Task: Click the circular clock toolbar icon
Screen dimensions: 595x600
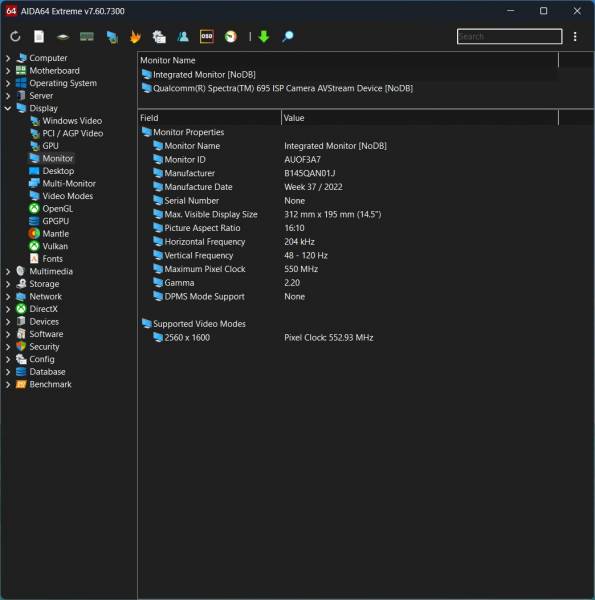Action: tap(230, 37)
